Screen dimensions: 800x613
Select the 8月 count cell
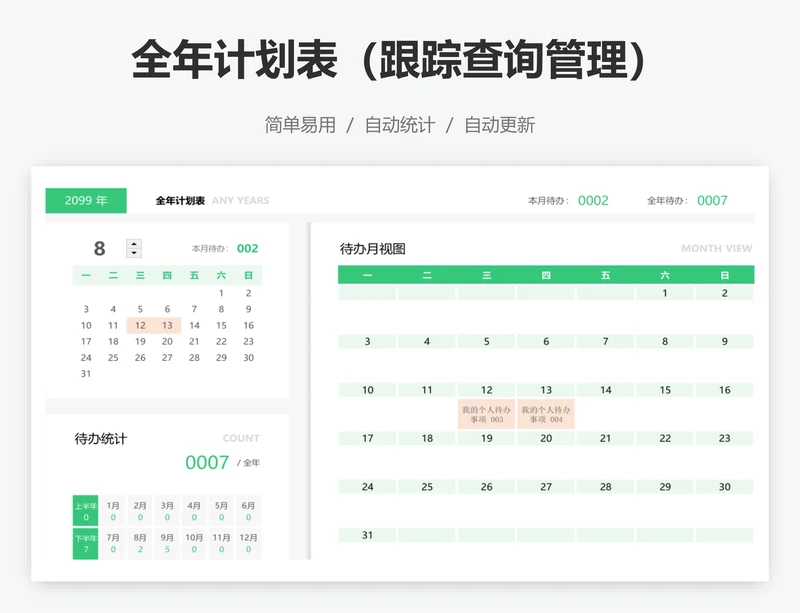click(140, 544)
